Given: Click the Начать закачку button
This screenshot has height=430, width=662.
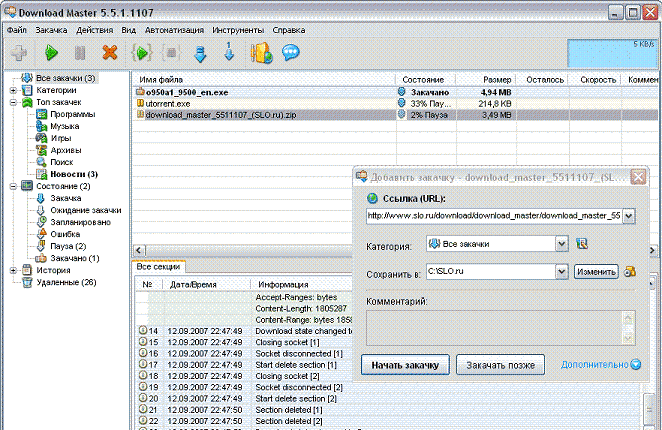Looking at the screenshot, I should (x=405, y=365).
